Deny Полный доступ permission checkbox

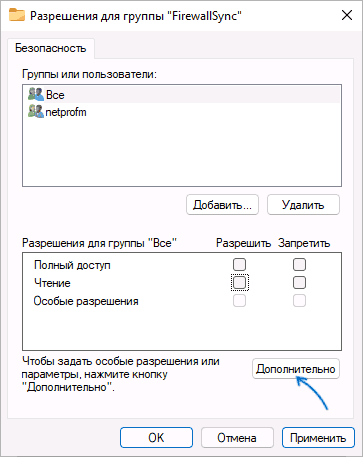coord(299,265)
